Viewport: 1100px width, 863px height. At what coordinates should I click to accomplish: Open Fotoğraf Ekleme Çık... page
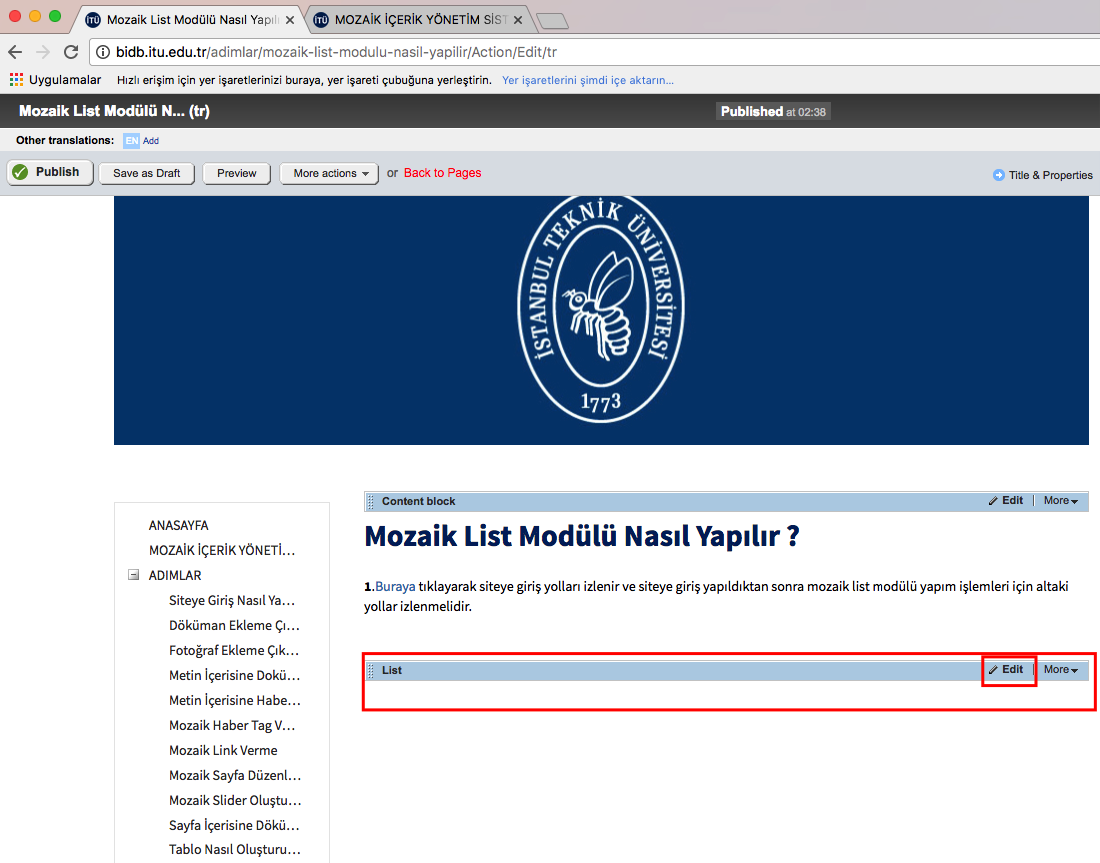pyautogui.click(x=234, y=650)
